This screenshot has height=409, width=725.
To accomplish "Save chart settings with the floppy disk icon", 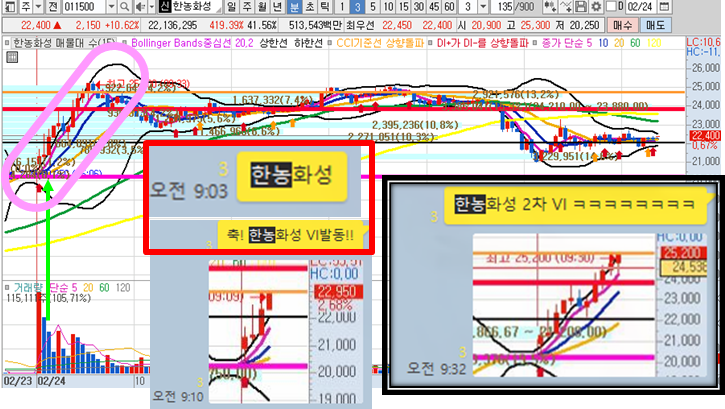I will pyautogui.click(x=581, y=6).
